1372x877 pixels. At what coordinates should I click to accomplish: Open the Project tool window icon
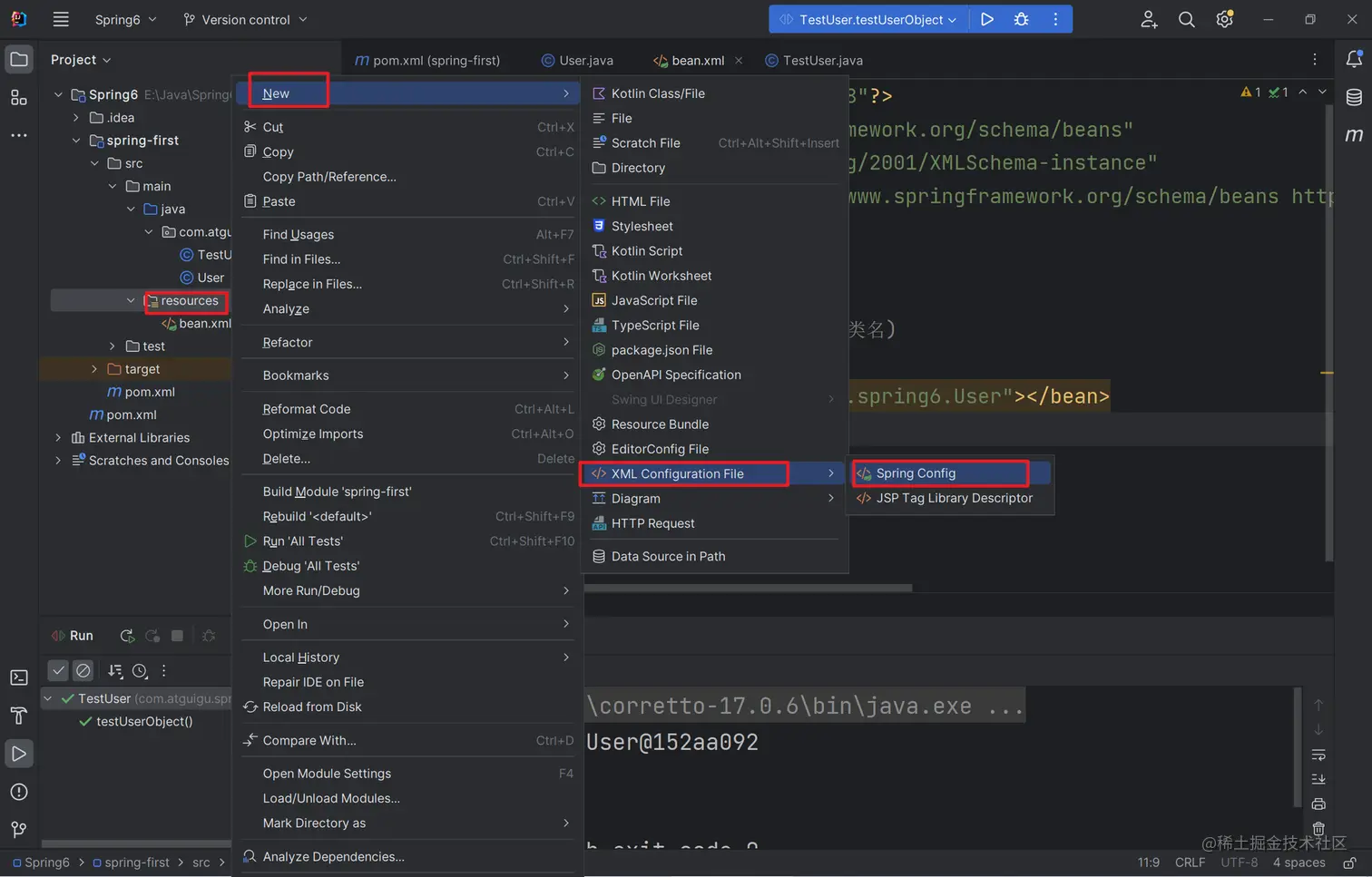19,60
